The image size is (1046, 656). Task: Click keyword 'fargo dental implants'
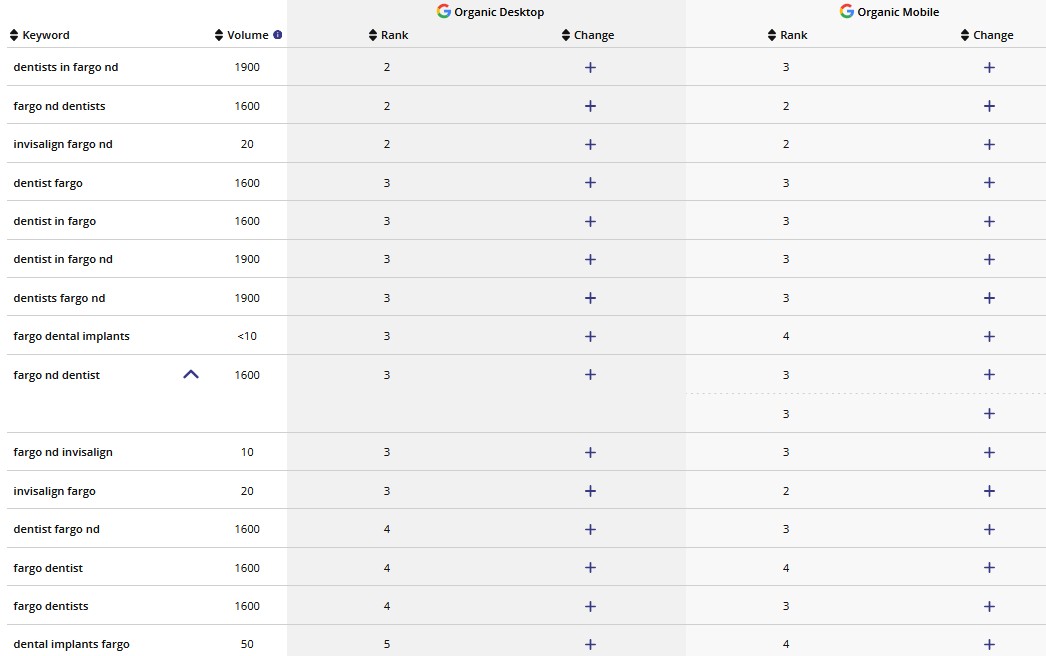pyautogui.click(x=71, y=336)
